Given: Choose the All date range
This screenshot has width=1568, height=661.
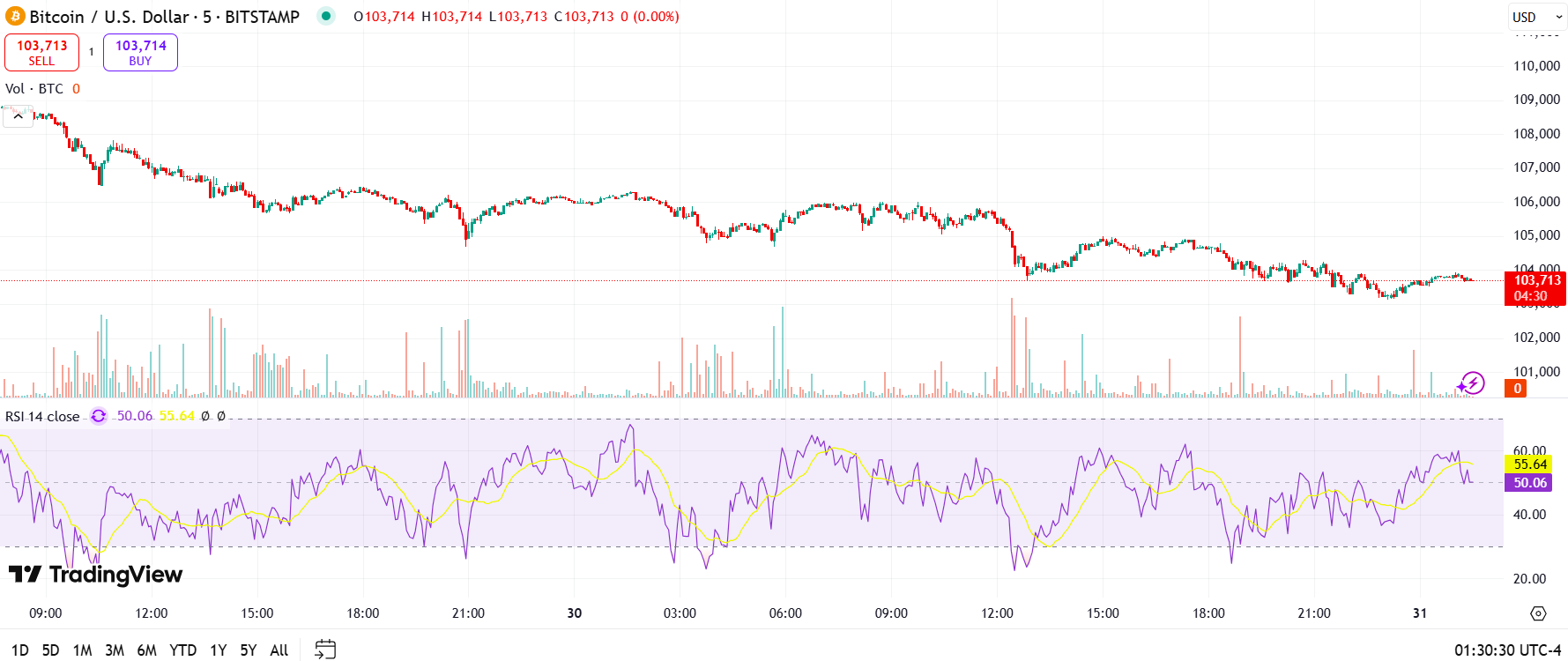Looking at the screenshot, I should click(x=279, y=650).
